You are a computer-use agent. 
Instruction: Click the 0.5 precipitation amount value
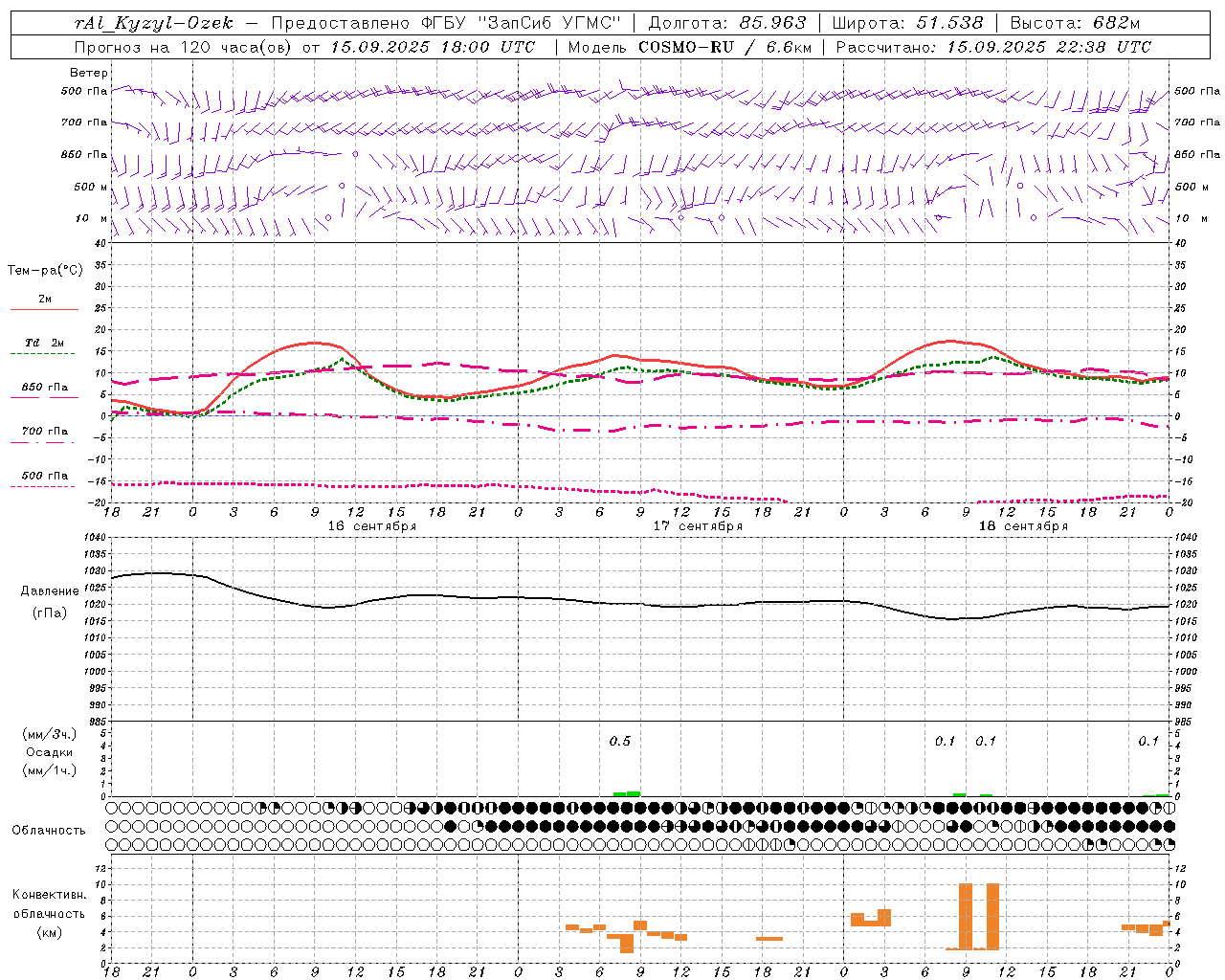[620, 742]
